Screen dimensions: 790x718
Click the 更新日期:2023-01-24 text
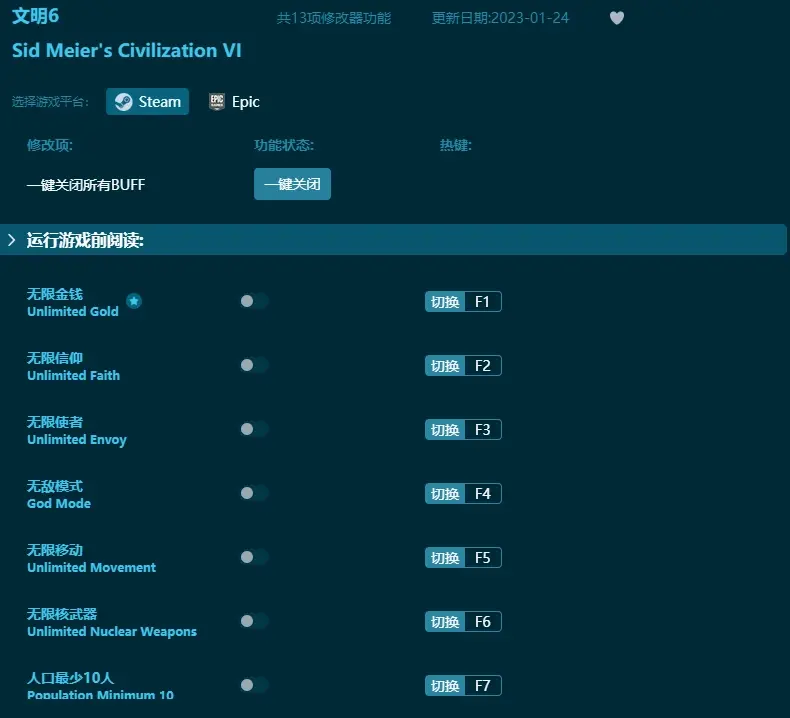pyautogui.click(x=500, y=18)
